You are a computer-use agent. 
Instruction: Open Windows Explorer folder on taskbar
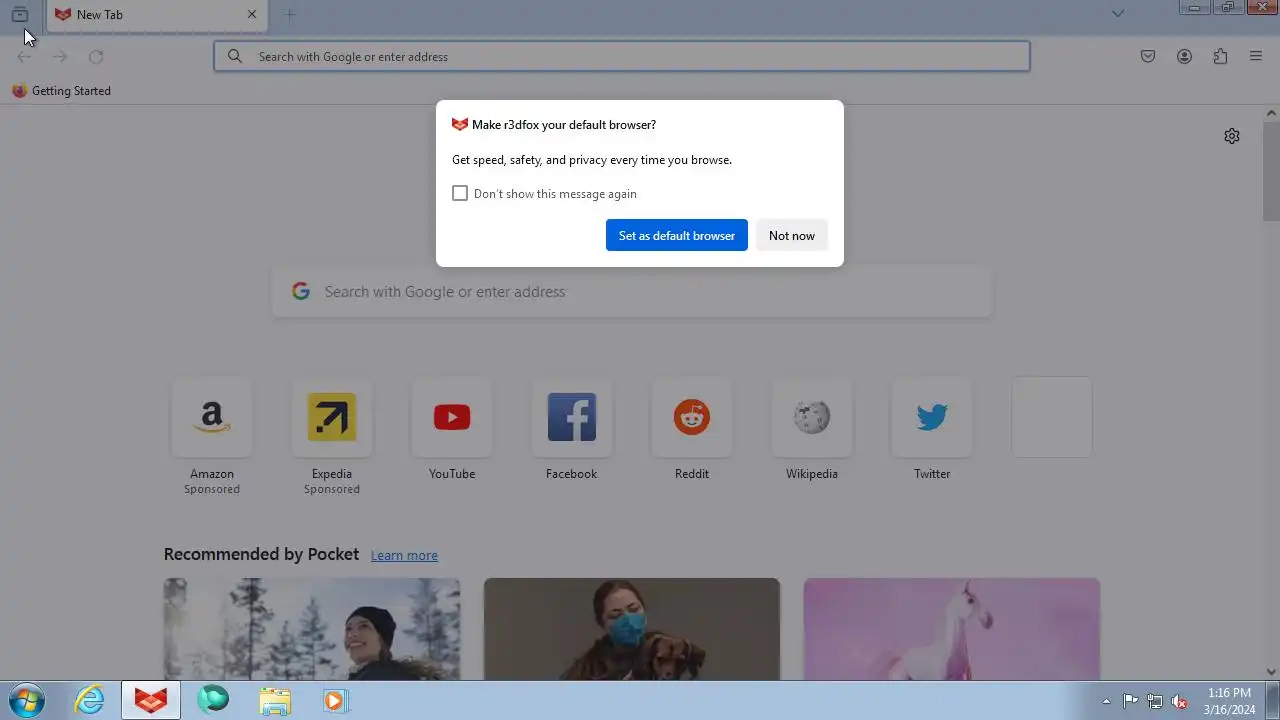(275, 701)
